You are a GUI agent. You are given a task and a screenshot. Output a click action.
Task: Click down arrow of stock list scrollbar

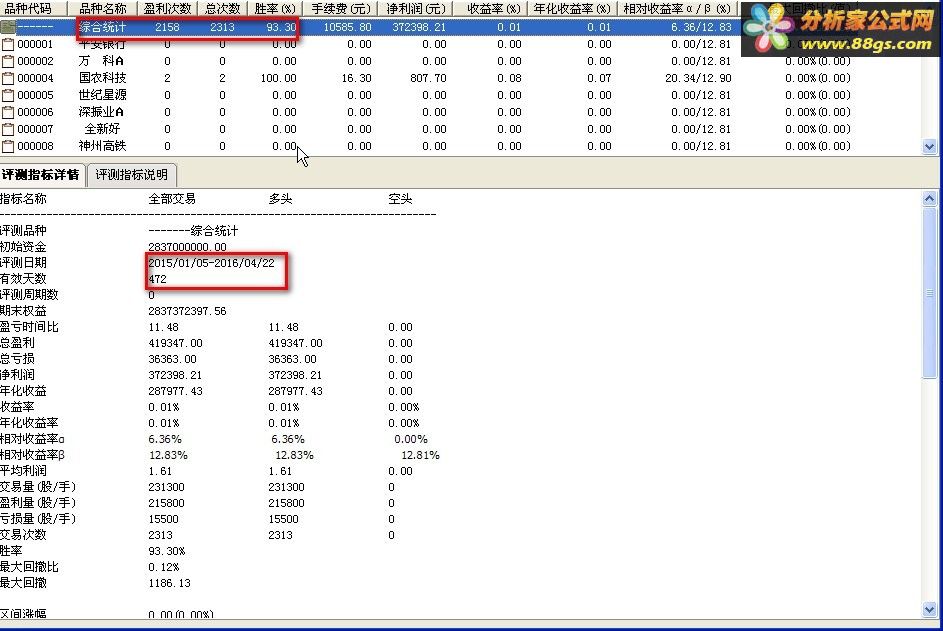(x=929, y=146)
